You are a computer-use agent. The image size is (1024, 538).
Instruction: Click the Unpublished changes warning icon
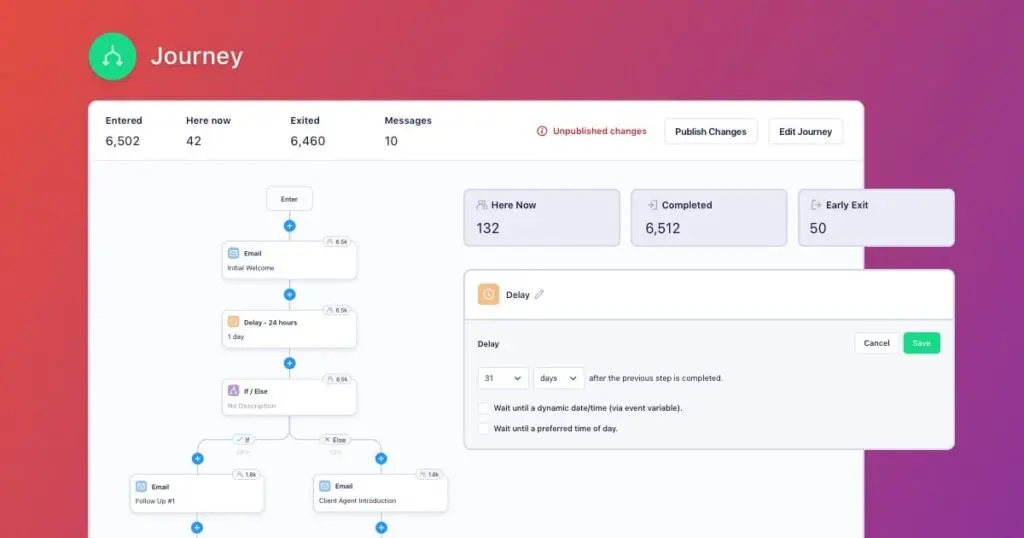tap(542, 131)
